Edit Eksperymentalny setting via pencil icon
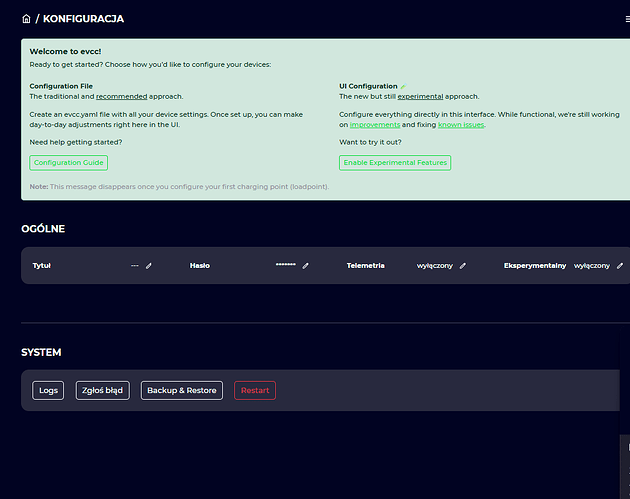The image size is (630, 499). pos(620,266)
